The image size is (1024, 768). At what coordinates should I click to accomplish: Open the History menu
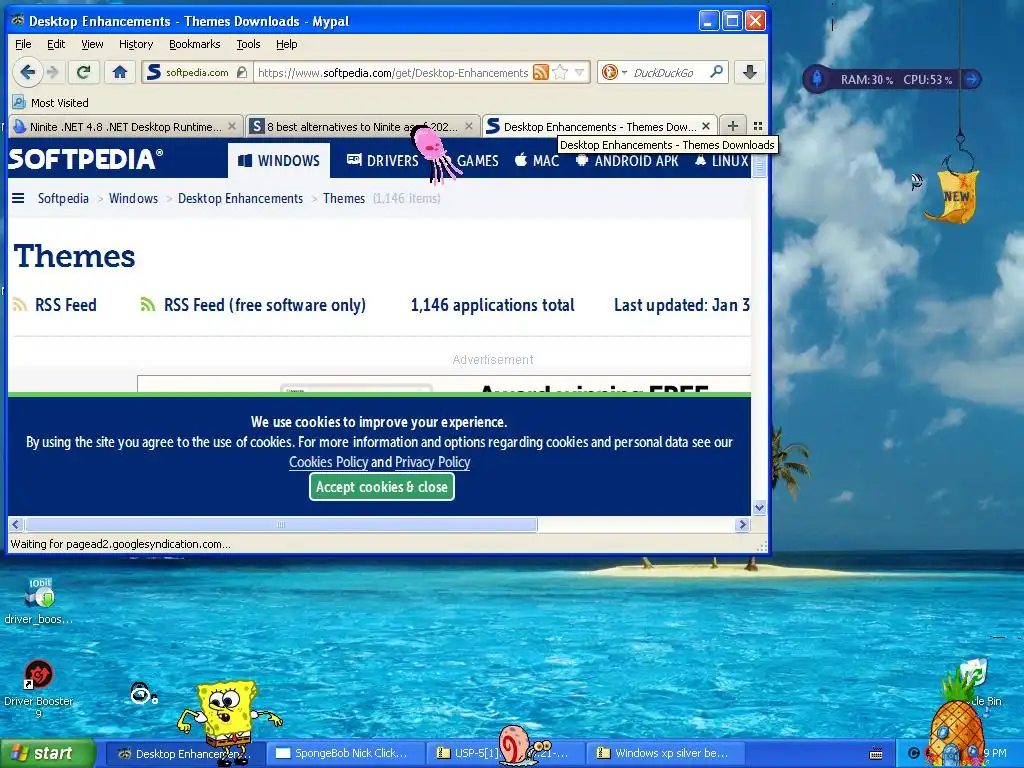pos(136,44)
